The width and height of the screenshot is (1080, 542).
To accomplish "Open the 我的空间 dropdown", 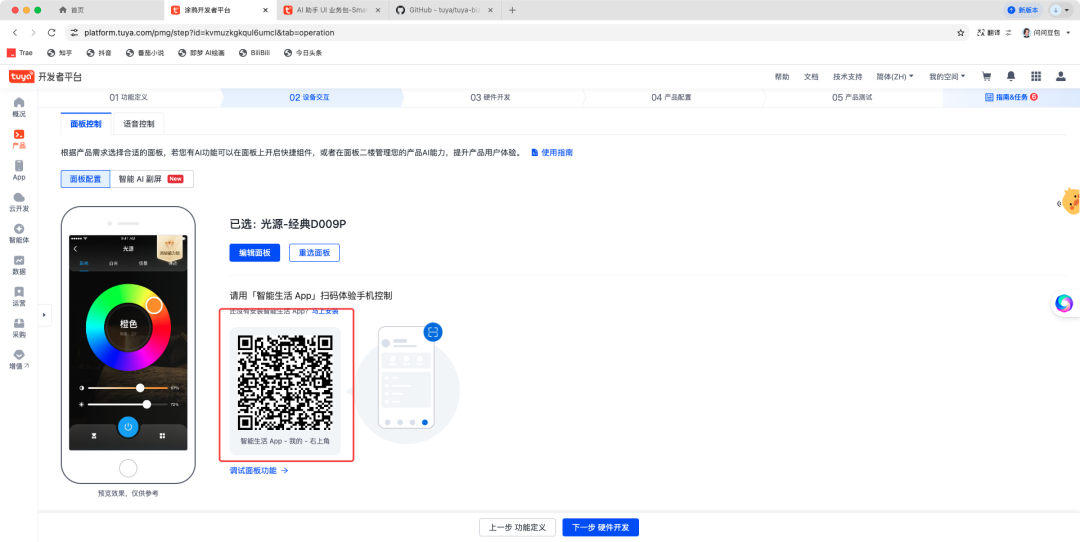I will [947, 76].
